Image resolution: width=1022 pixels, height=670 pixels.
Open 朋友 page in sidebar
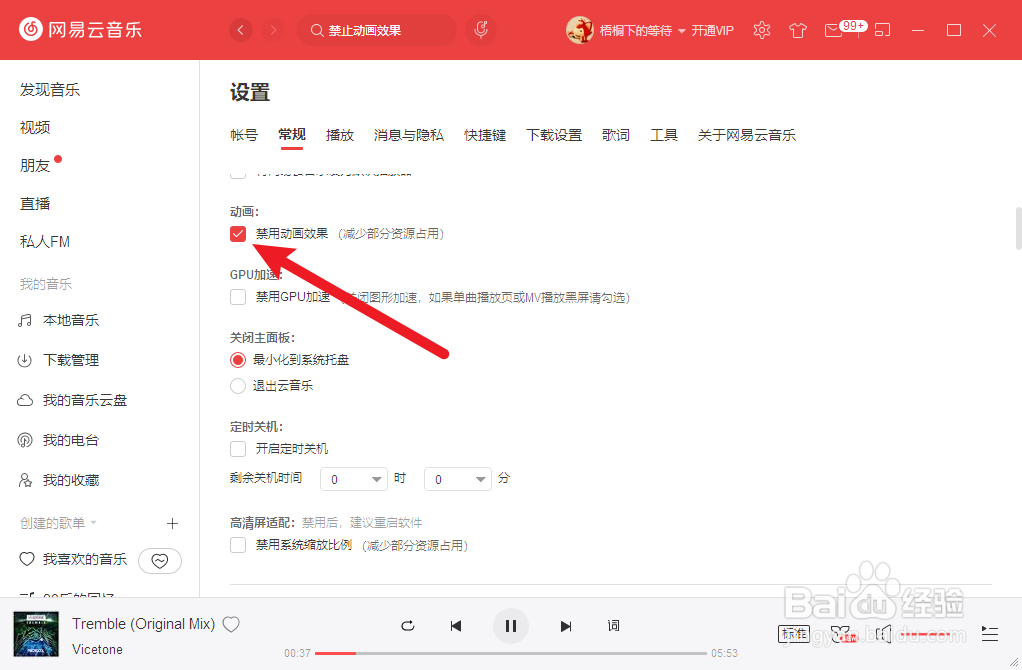pyautogui.click(x=35, y=166)
